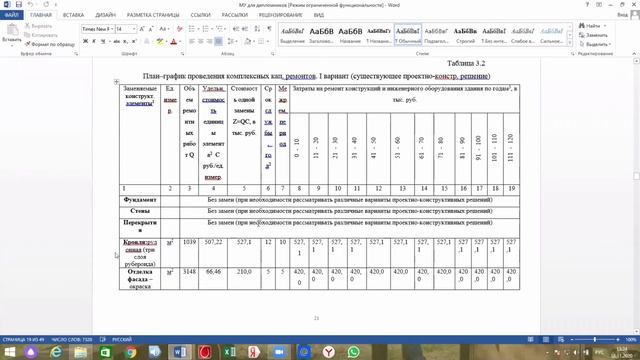Switch to the ДИЗАЙН tab
Image resolution: width=640 pixels, height=360 pixels.
click(105, 15)
